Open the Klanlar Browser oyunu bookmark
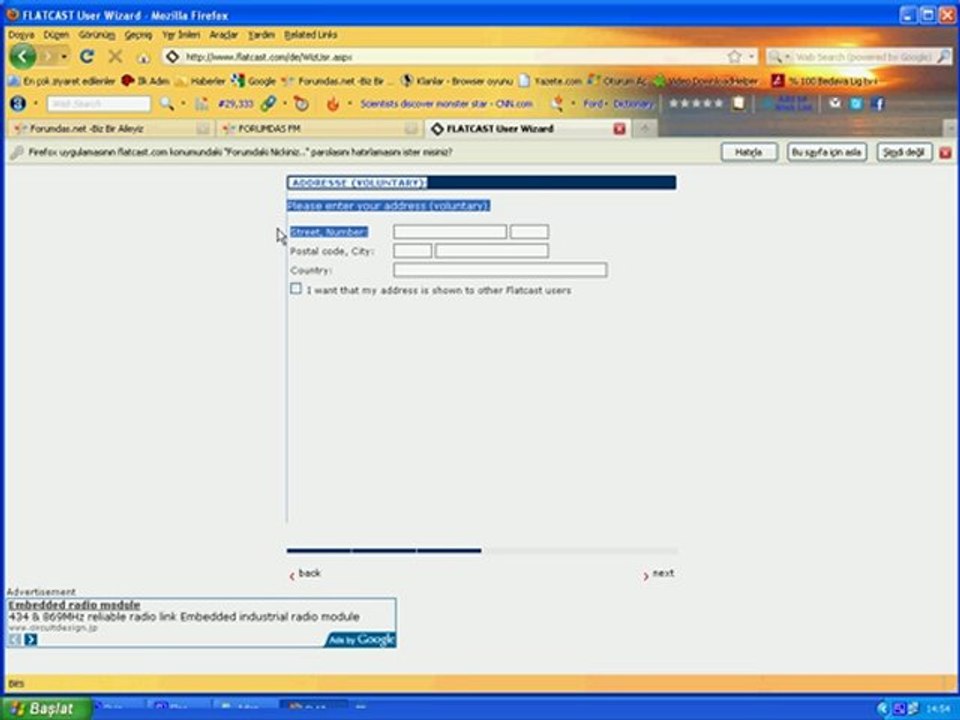 (457, 81)
